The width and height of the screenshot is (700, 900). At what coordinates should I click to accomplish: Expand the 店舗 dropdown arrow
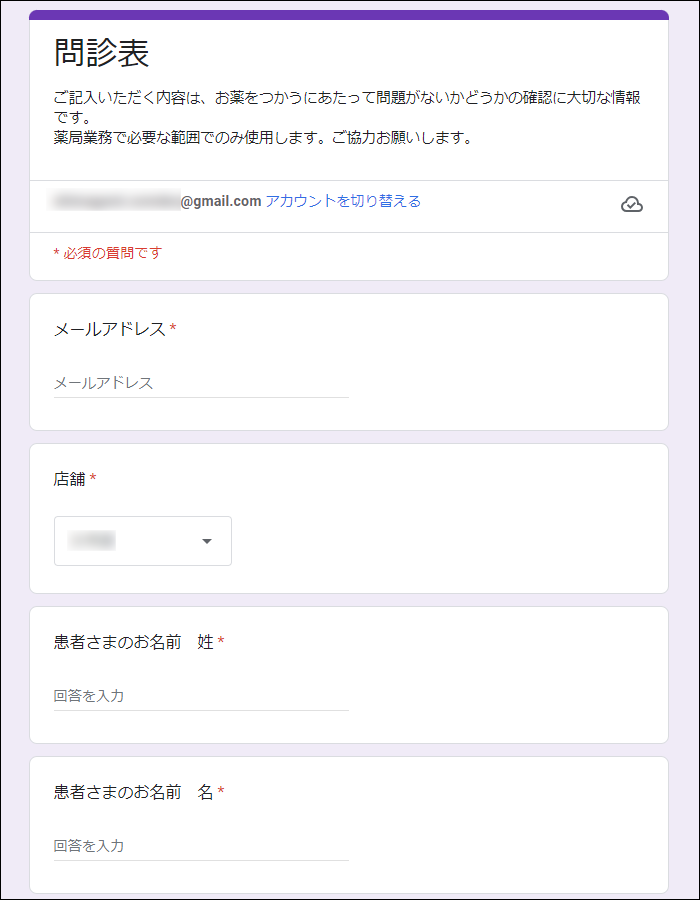207,541
